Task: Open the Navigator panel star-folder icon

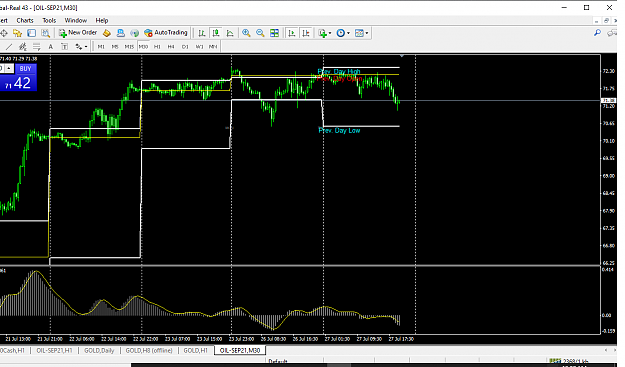Action: pos(17,33)
